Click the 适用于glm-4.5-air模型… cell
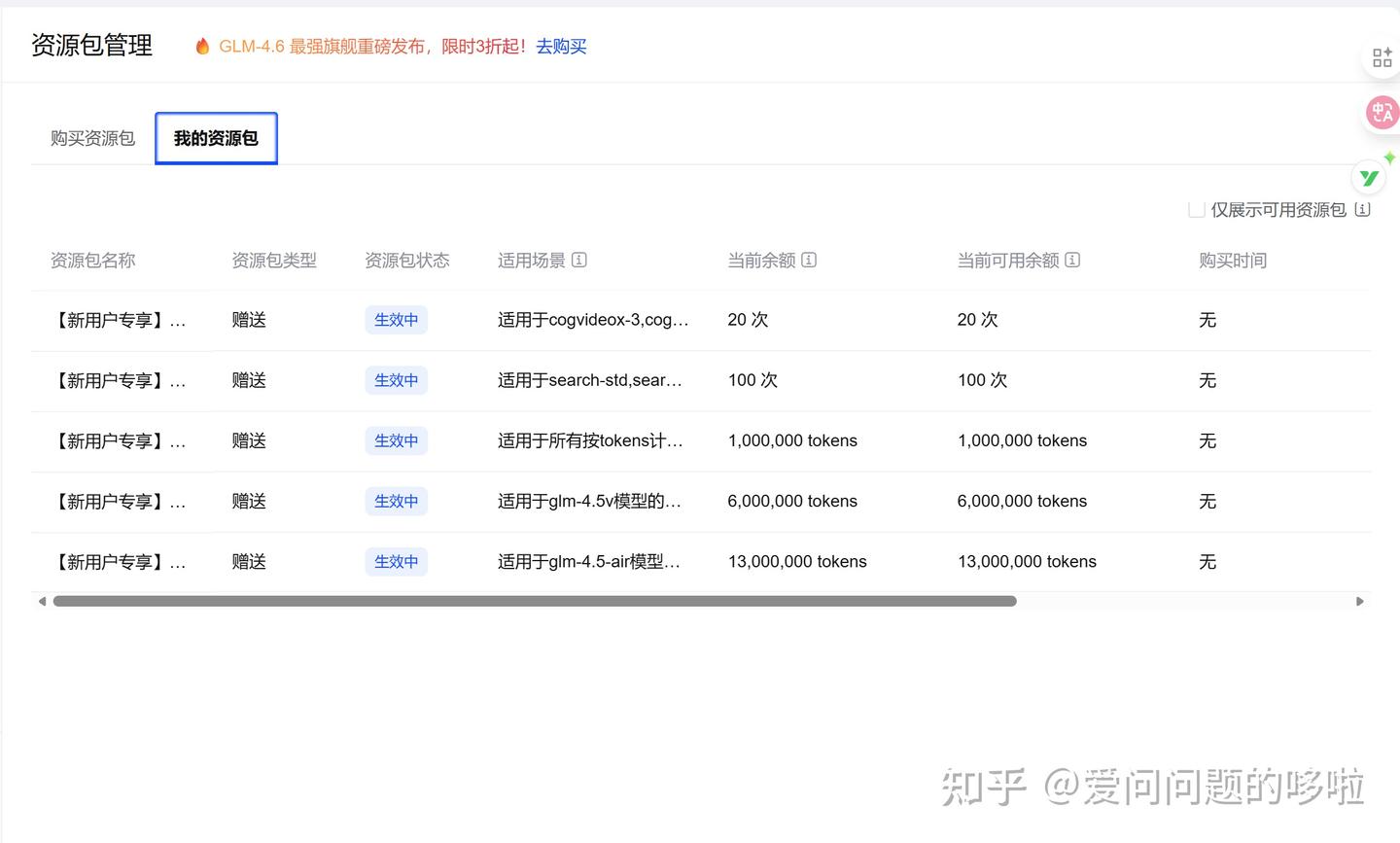The width and height of the screenshot is (1400, 843). coord(589,561)
